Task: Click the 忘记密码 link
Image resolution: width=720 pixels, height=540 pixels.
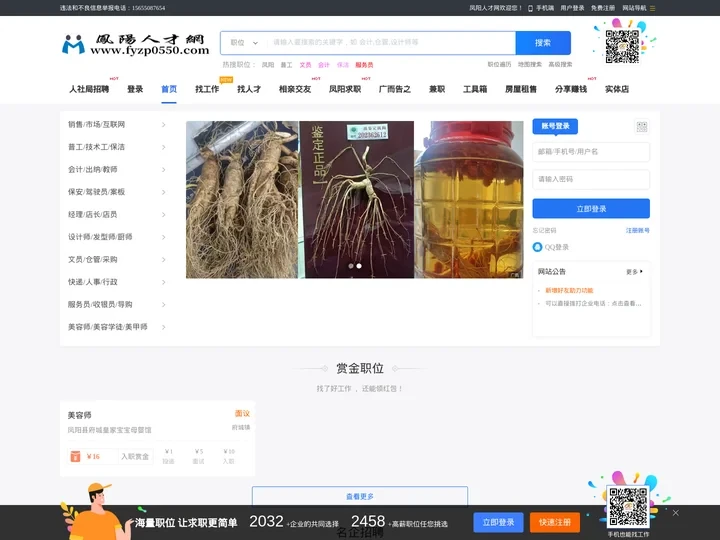Action: pos(545,231)
